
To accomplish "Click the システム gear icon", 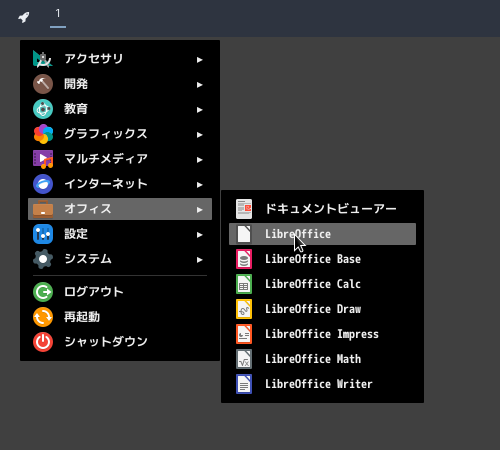I will click(x=43, y=259).
